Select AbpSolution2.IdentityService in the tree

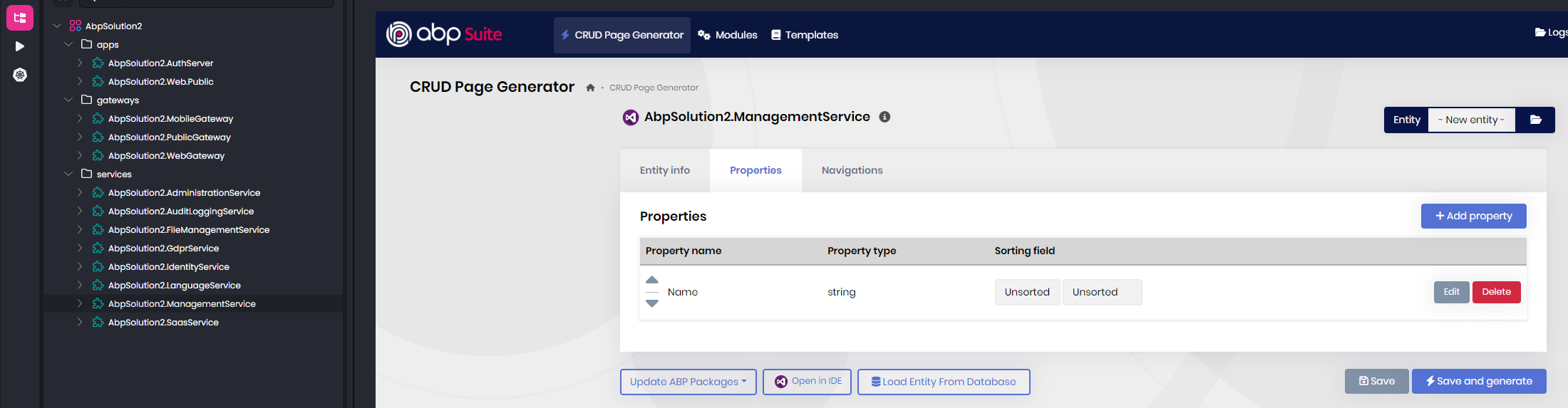pyautogui.click(x=168, y=267)
